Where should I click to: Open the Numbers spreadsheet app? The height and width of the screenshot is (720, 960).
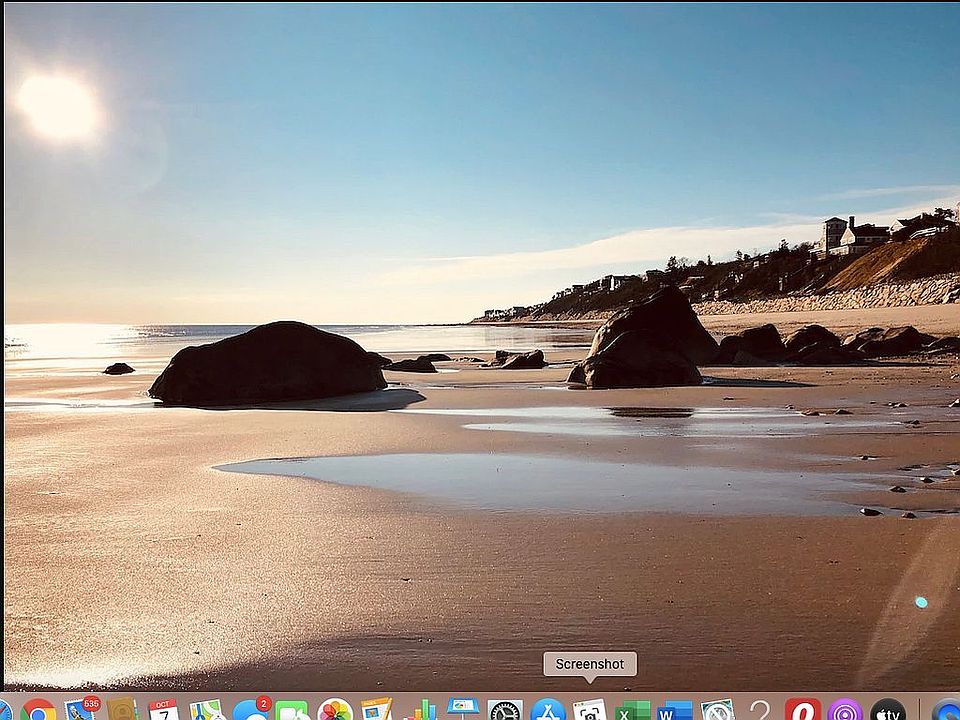coord(420,711)
